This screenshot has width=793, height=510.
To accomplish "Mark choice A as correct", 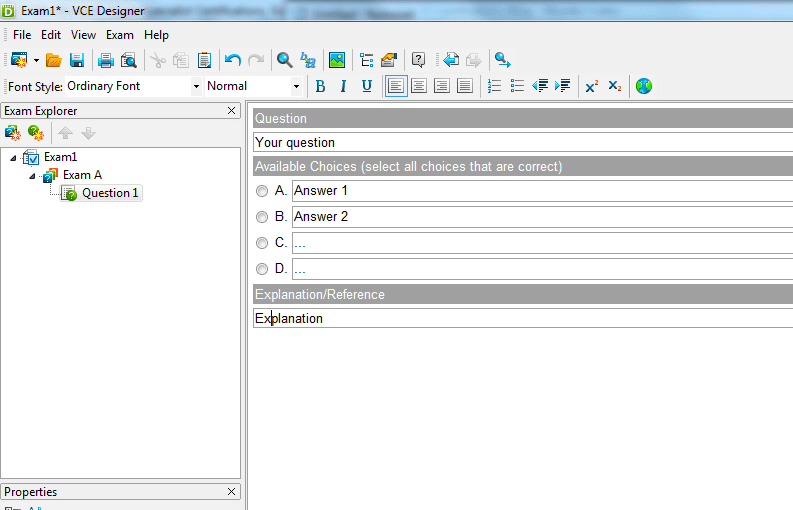I will click(x=262, y=191).
